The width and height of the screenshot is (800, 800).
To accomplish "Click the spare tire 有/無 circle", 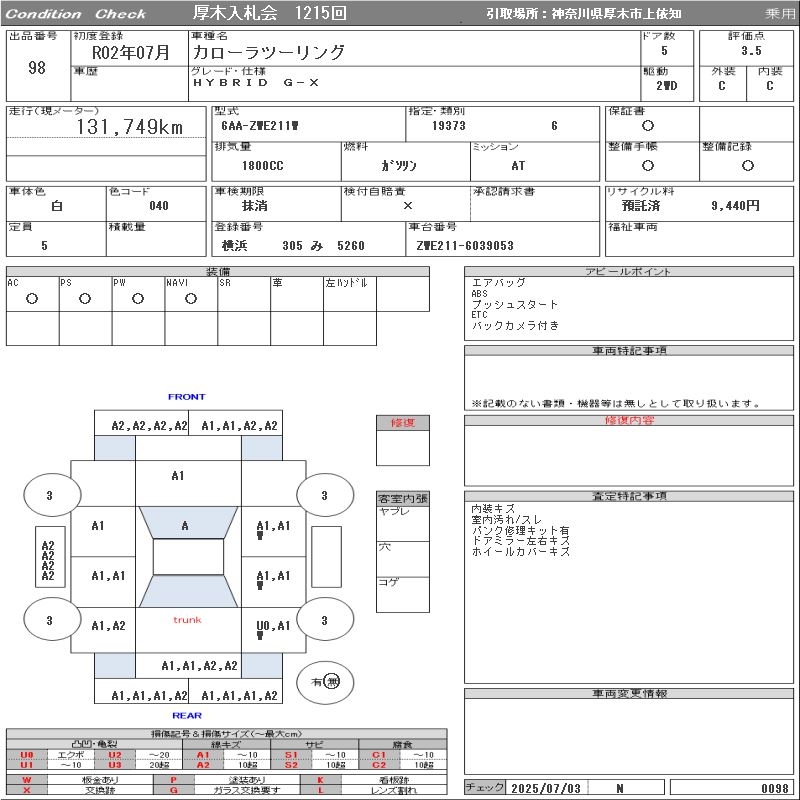I will (325, 682).
